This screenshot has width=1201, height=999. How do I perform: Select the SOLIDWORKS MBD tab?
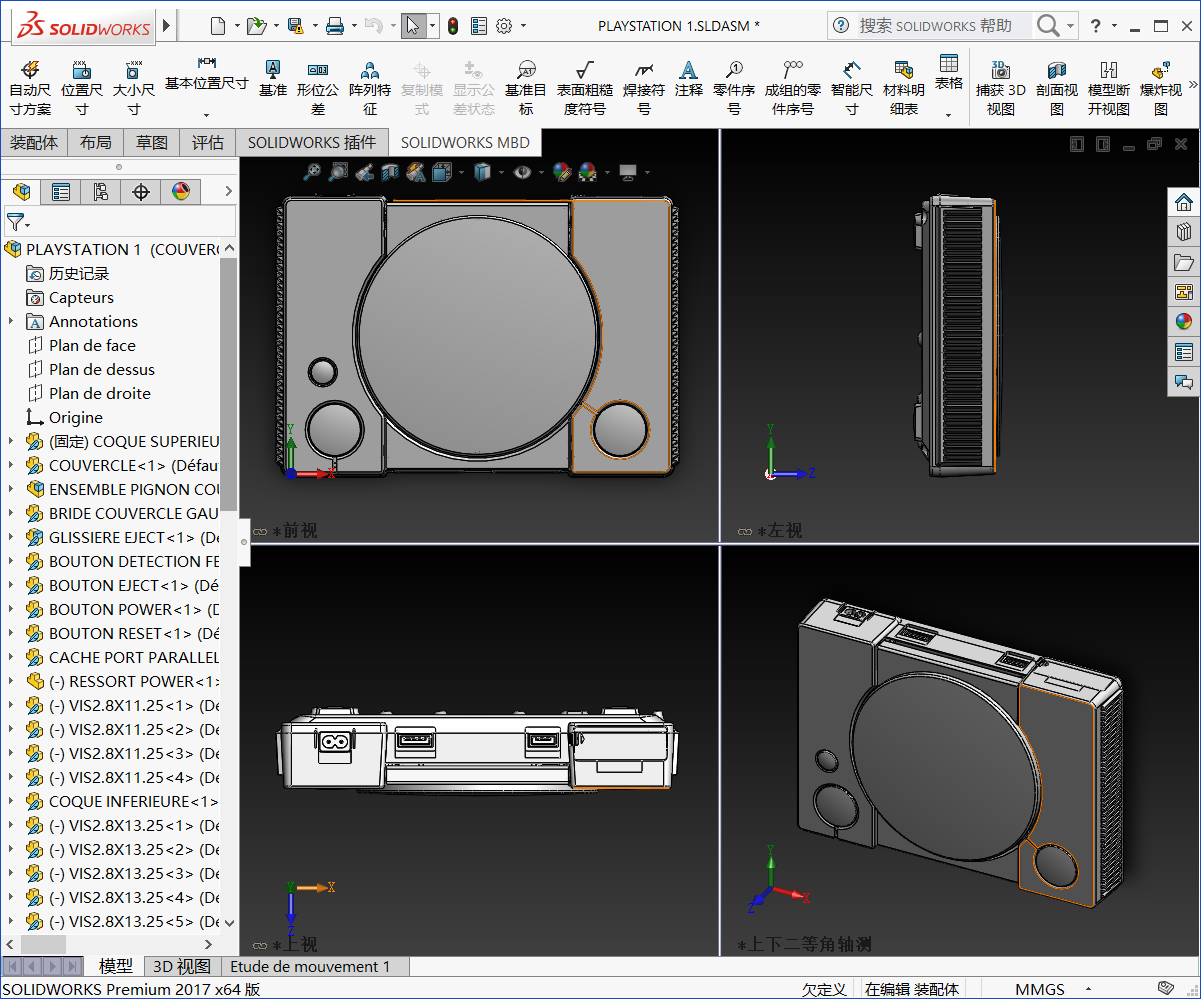465,143
